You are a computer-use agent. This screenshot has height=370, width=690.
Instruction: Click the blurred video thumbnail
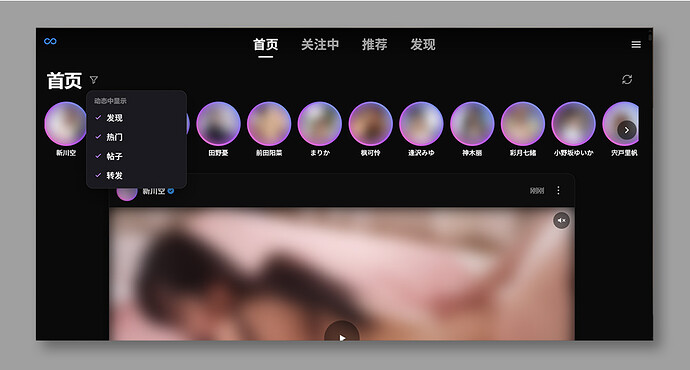click(x=341, y=274)
